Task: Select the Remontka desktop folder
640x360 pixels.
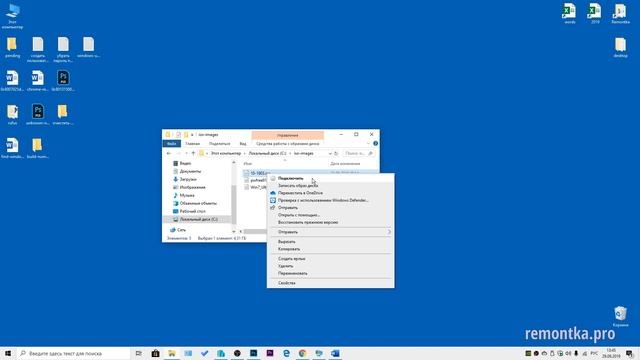Action: (x=620, y=13)
